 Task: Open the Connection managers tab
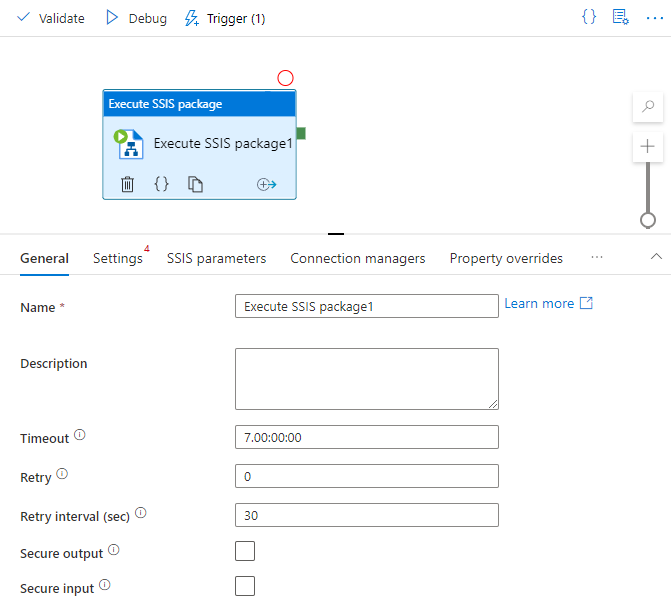tap(358, 259)
